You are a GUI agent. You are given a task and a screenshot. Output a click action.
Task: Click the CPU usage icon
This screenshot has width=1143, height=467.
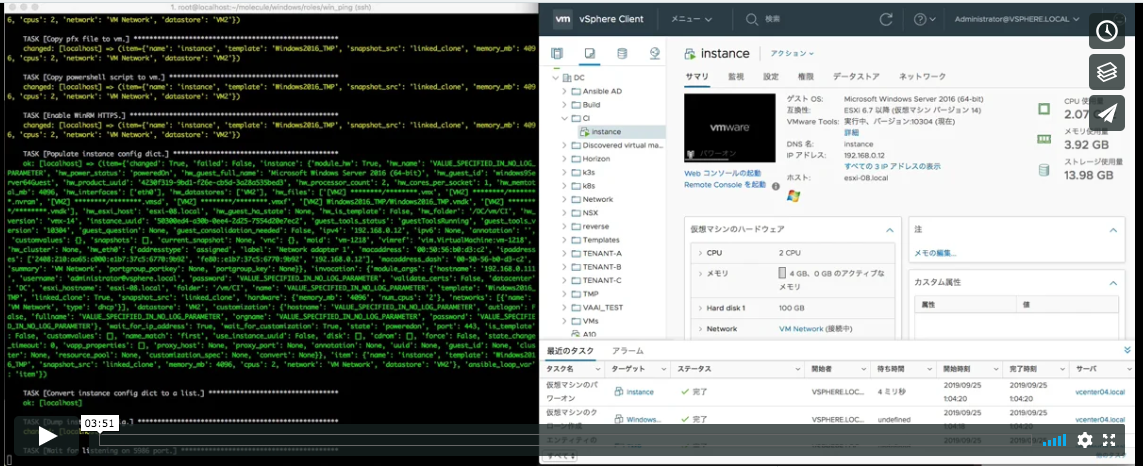(x=1044, y=109)
